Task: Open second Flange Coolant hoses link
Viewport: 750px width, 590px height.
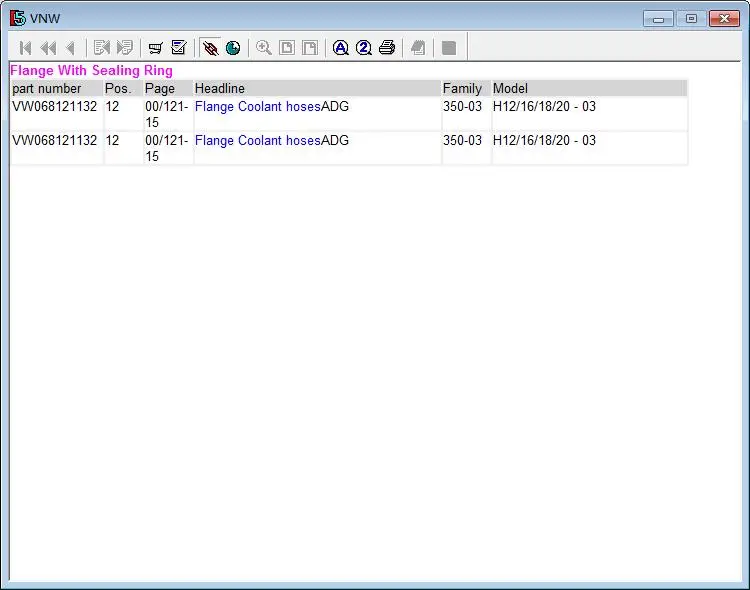Action: click(257, 140)
